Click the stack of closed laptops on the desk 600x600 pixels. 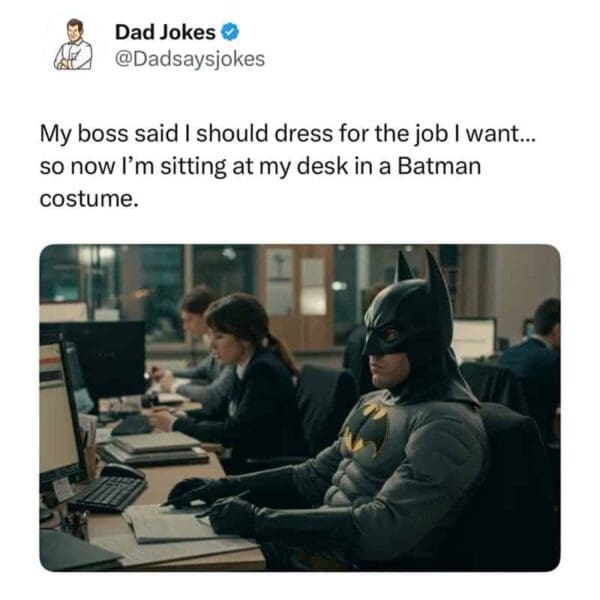(155, 448)
